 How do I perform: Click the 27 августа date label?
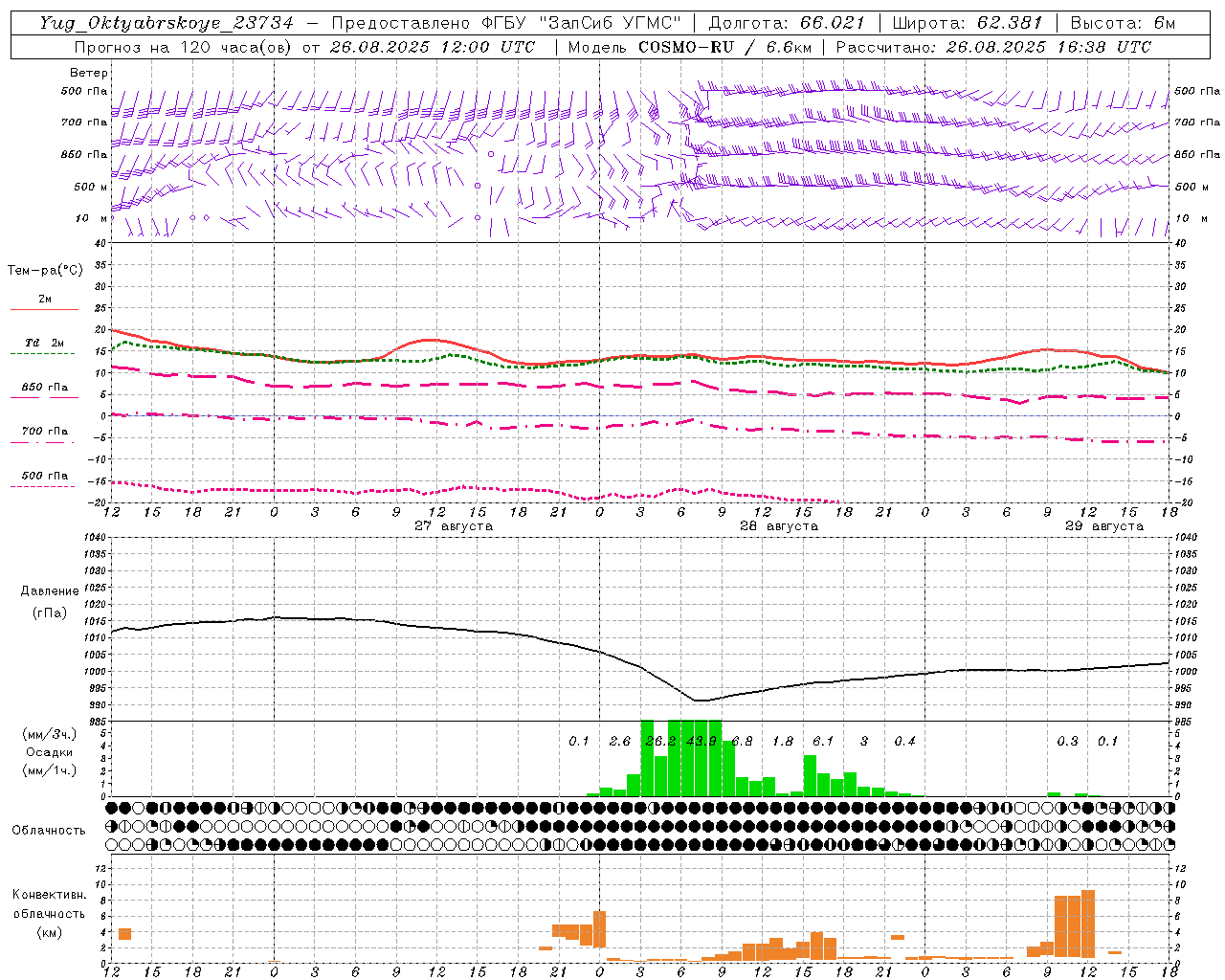(454, 526)
